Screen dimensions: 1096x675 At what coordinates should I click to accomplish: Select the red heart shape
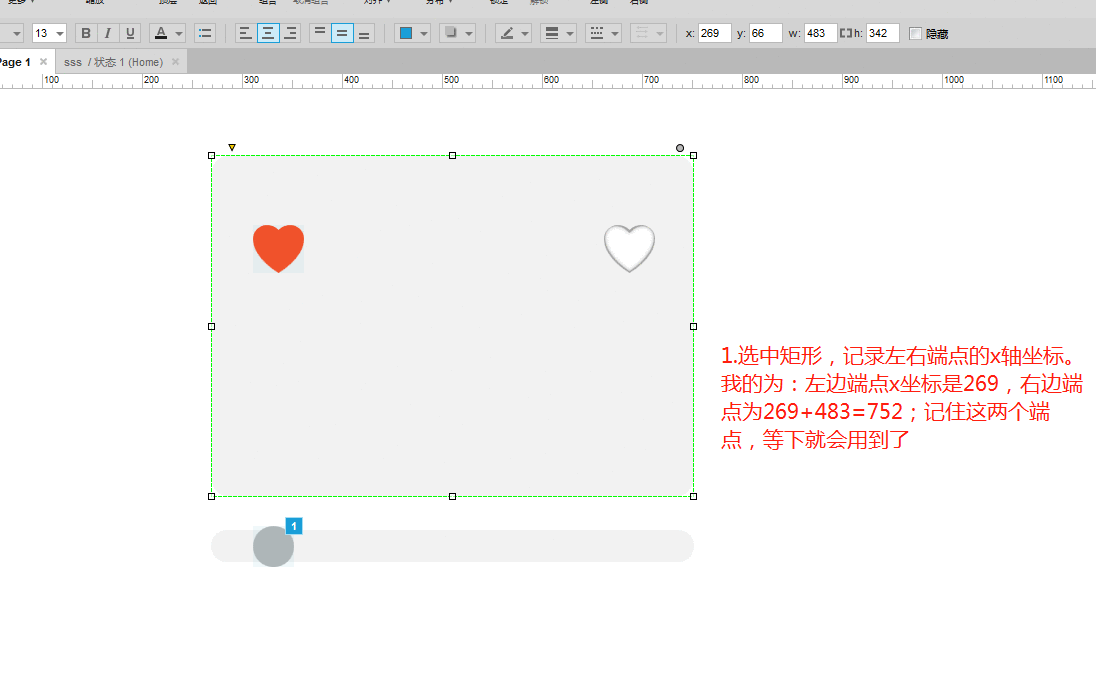click(278, 248)
